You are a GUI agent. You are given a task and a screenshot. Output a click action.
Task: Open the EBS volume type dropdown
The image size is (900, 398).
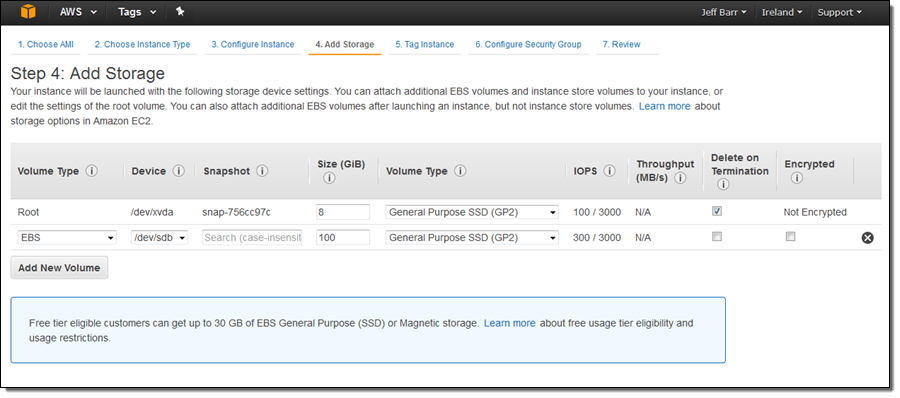click(67, 237)
